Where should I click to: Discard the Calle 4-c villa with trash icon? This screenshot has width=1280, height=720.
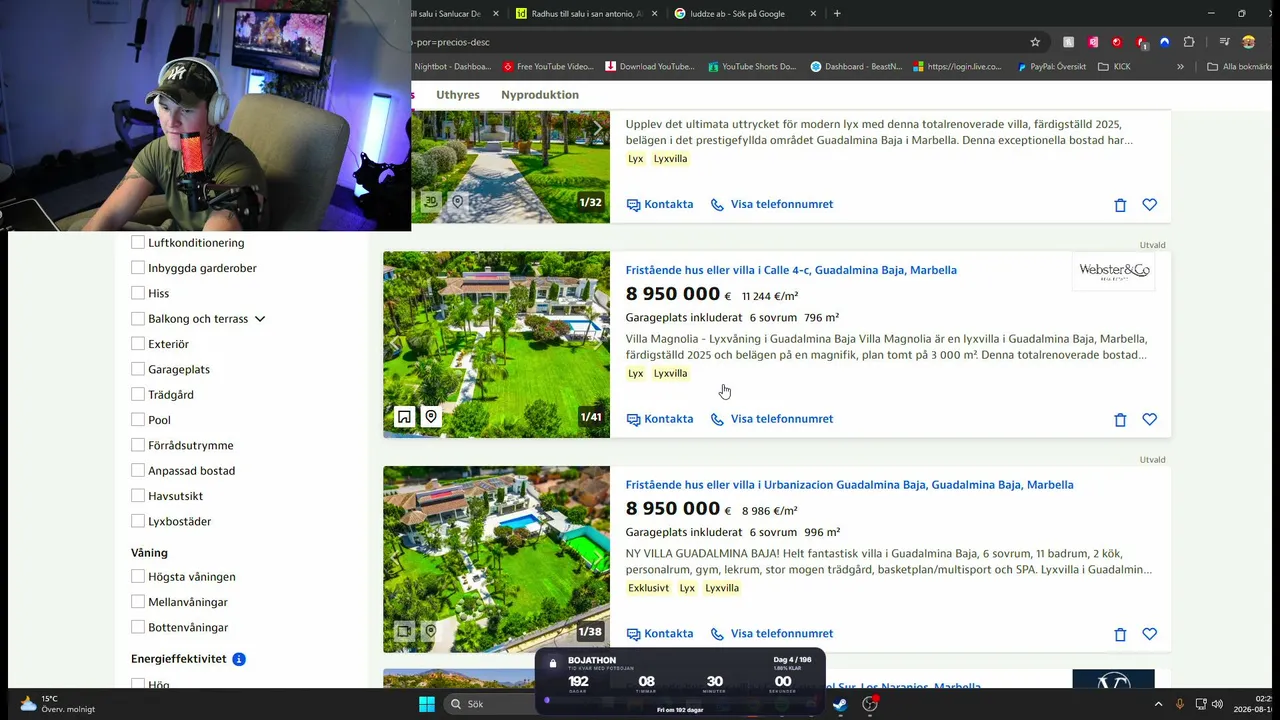click(1120, 420)
